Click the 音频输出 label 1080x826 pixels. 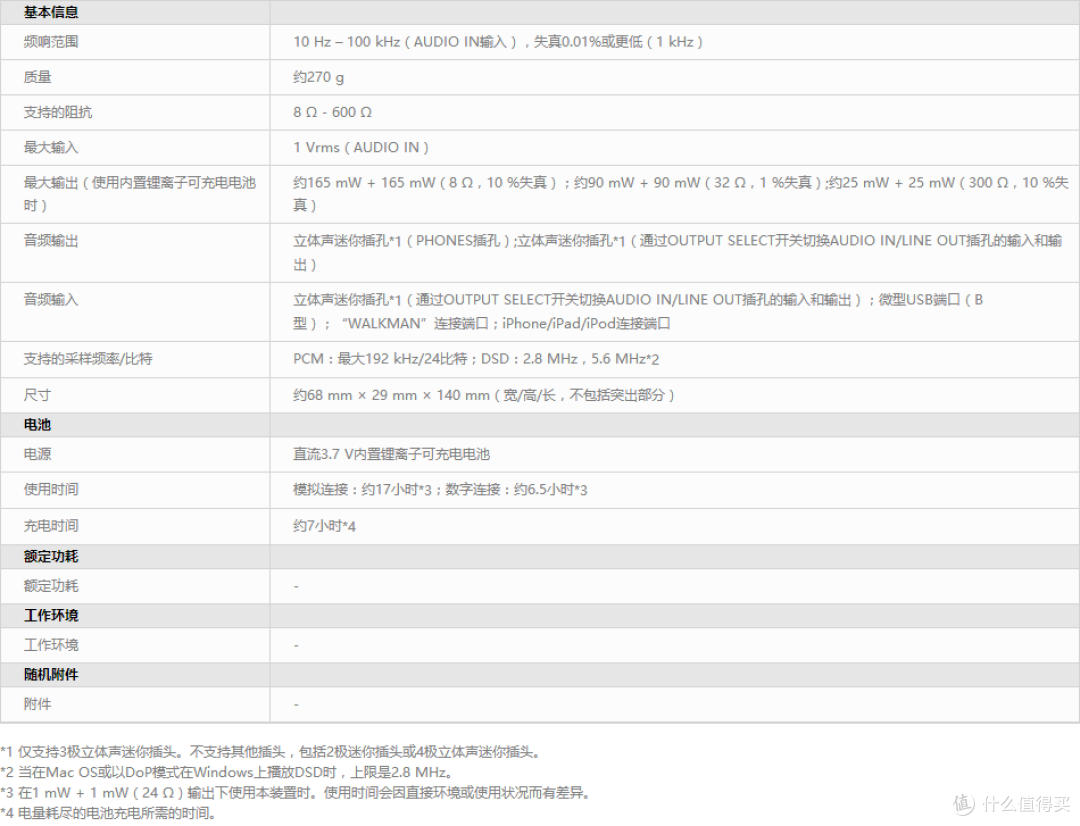coord(51,241)
